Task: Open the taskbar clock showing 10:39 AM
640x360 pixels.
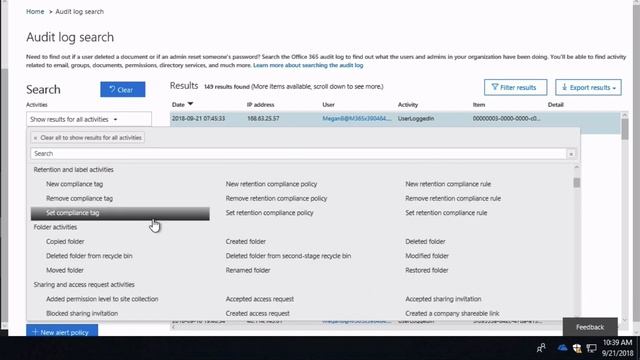Action: (x=617, y=347)
